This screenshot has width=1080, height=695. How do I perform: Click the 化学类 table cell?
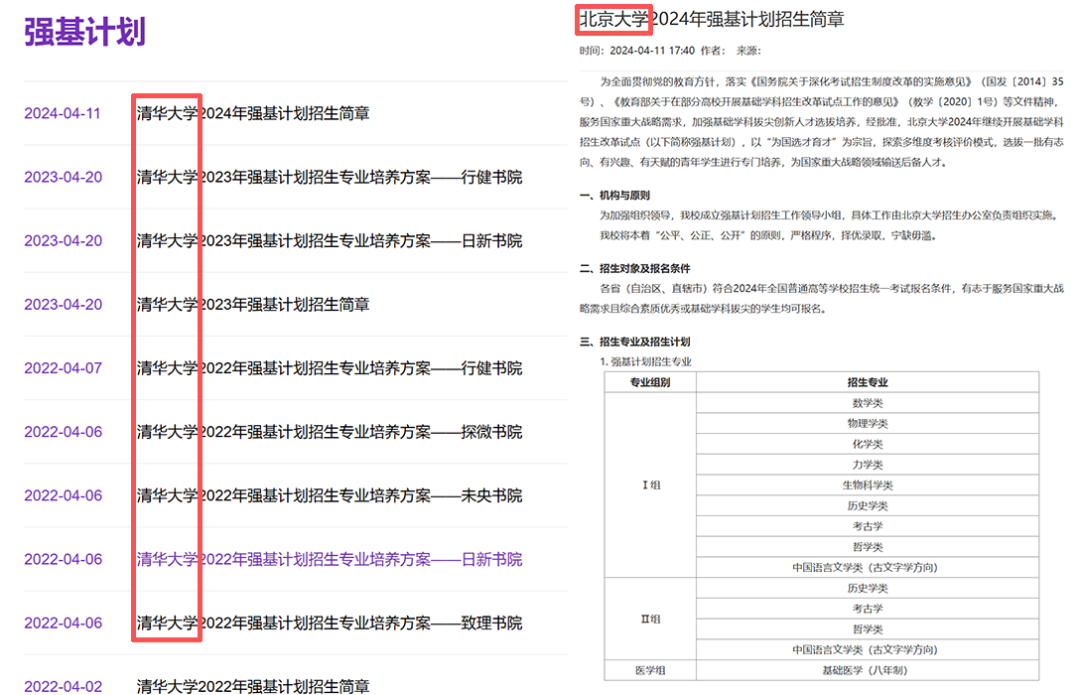867,444
